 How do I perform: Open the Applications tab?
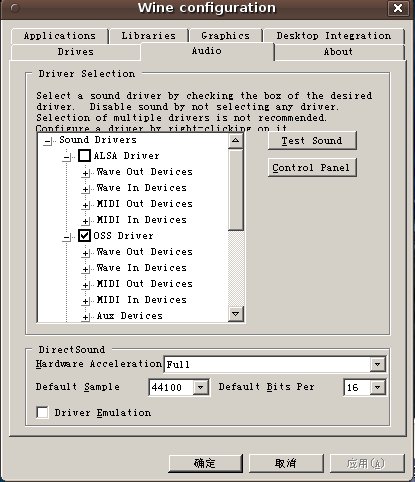coord(60,36)
